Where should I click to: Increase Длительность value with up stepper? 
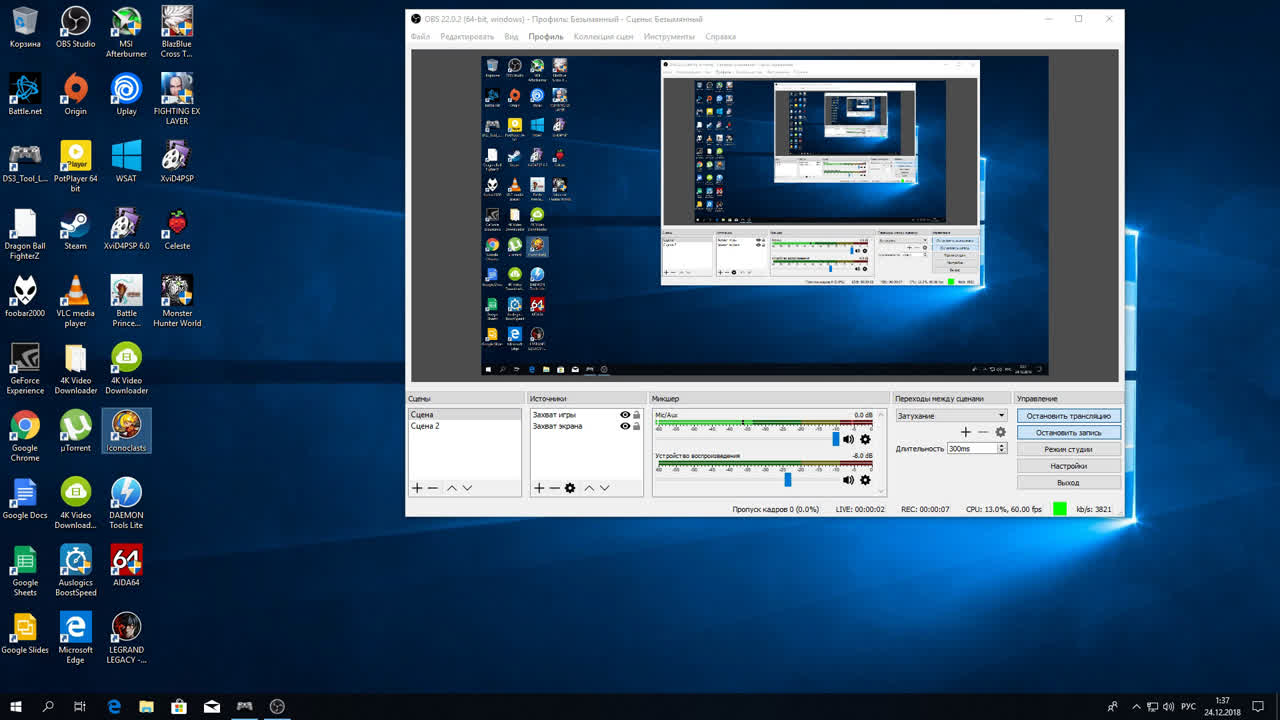tap(1003, 446)
